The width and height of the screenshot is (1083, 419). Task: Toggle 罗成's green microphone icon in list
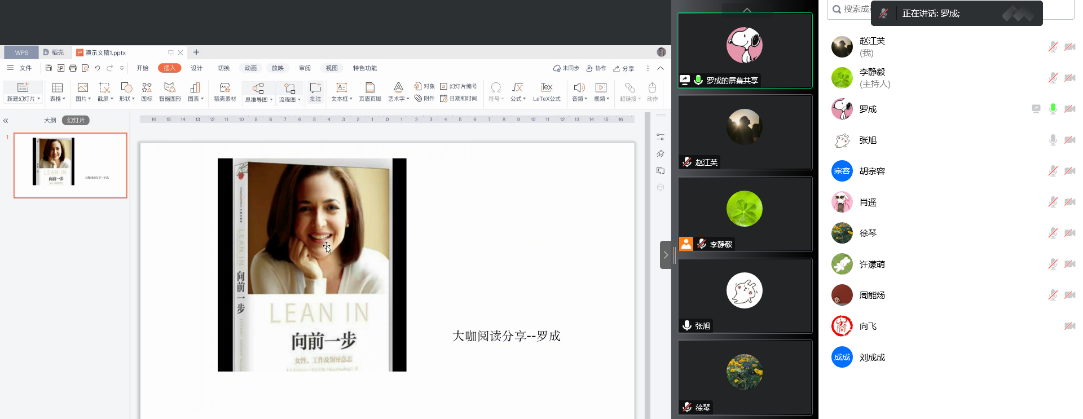coord(1053,108)
